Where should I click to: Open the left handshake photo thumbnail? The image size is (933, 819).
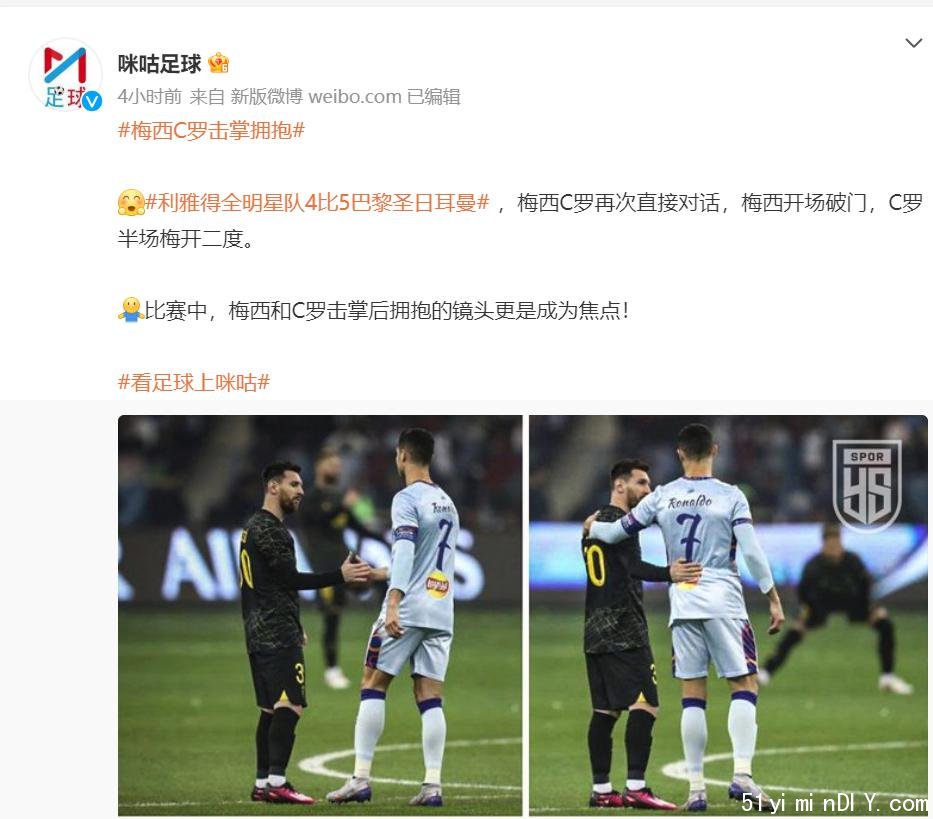point(320,615)
